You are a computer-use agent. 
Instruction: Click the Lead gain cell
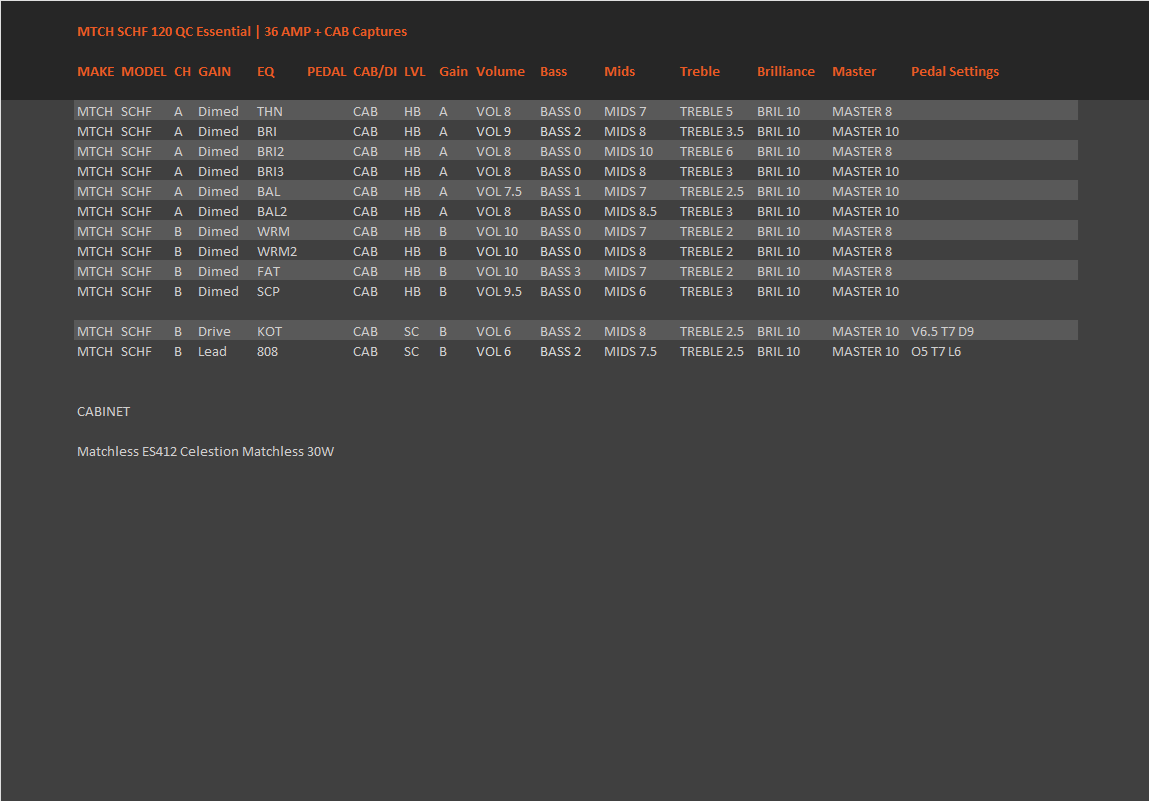[212, 352]
